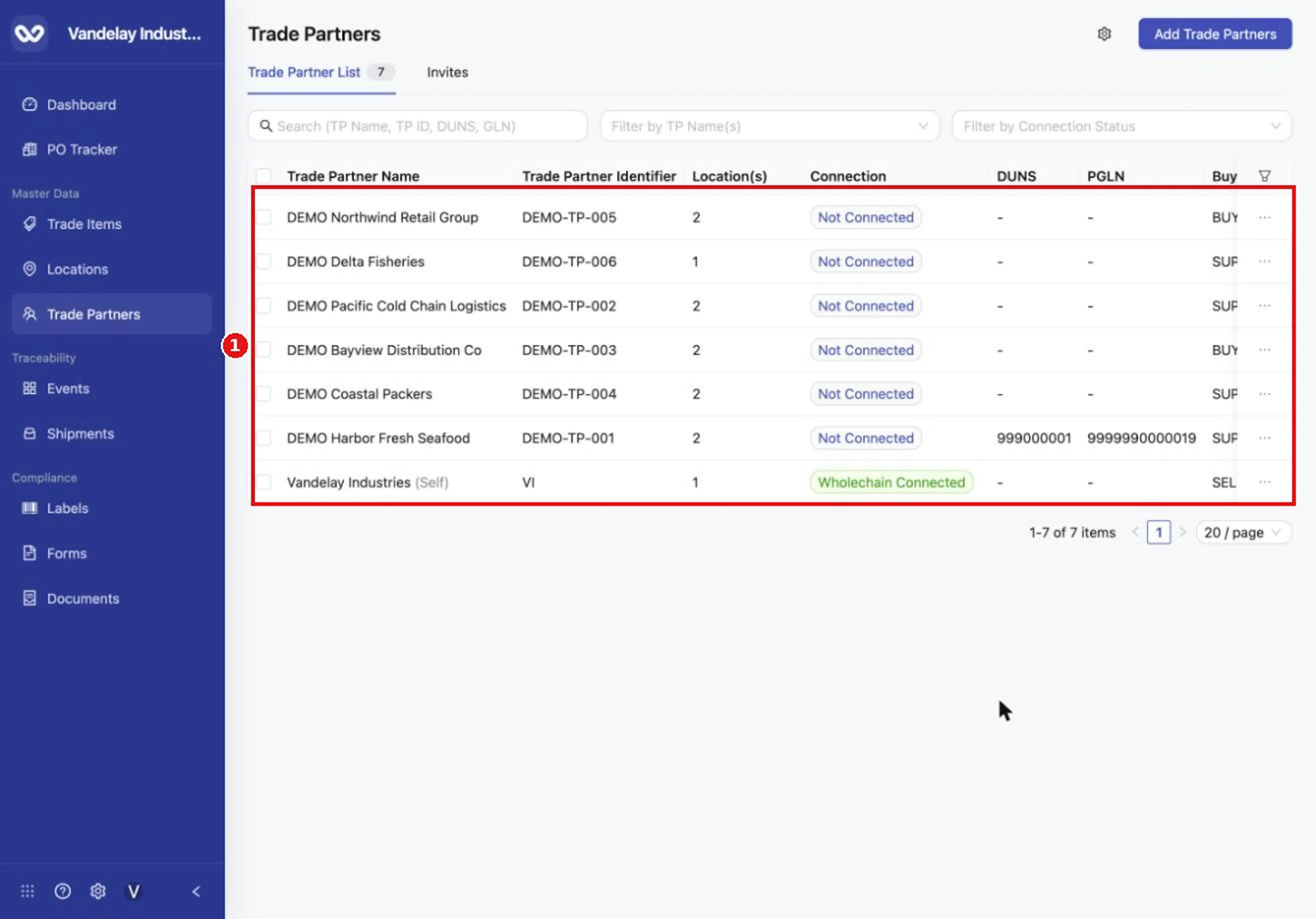Select Trade Partners sidebar item
The width and height of the screenshot is (1316, 919).
point(111,314)
